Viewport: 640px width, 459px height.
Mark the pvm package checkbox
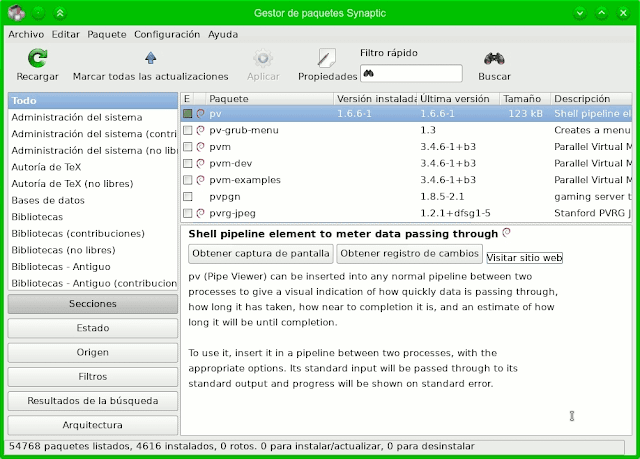pyautogui.click(x=187, y=146)
